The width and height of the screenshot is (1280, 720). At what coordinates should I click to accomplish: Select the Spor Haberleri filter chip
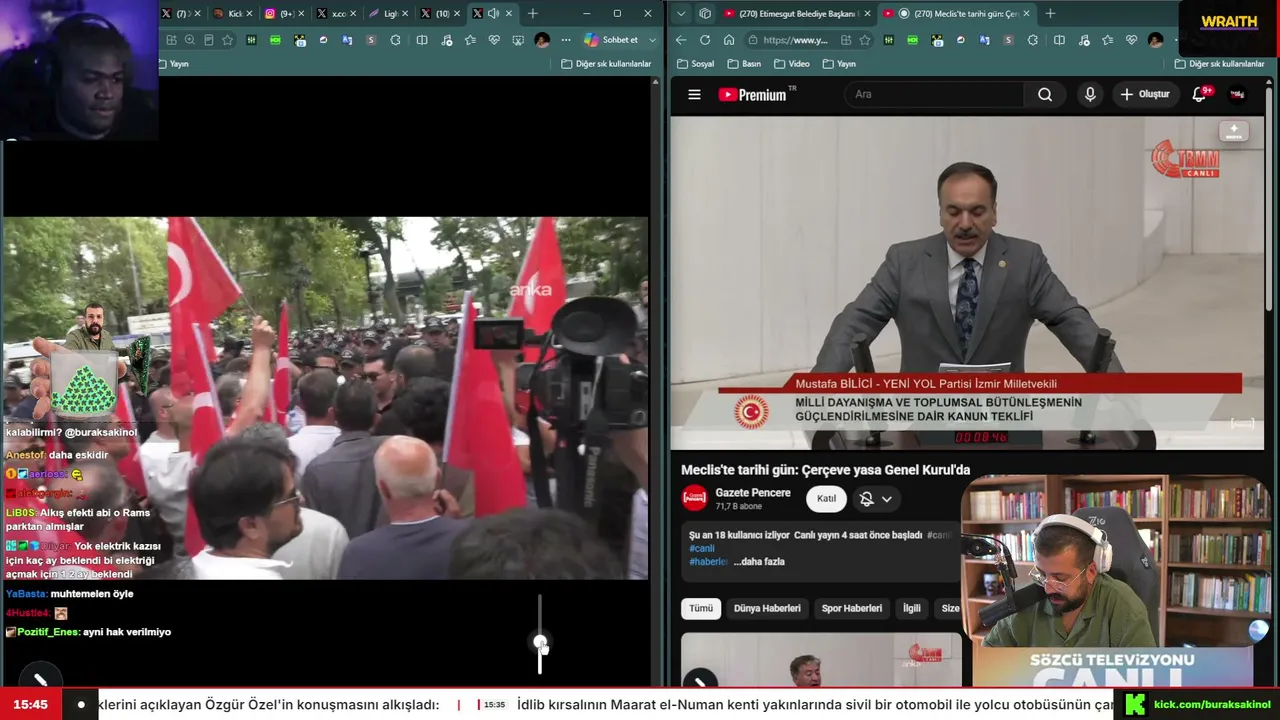pyautogui.click(x=852, y=608)
